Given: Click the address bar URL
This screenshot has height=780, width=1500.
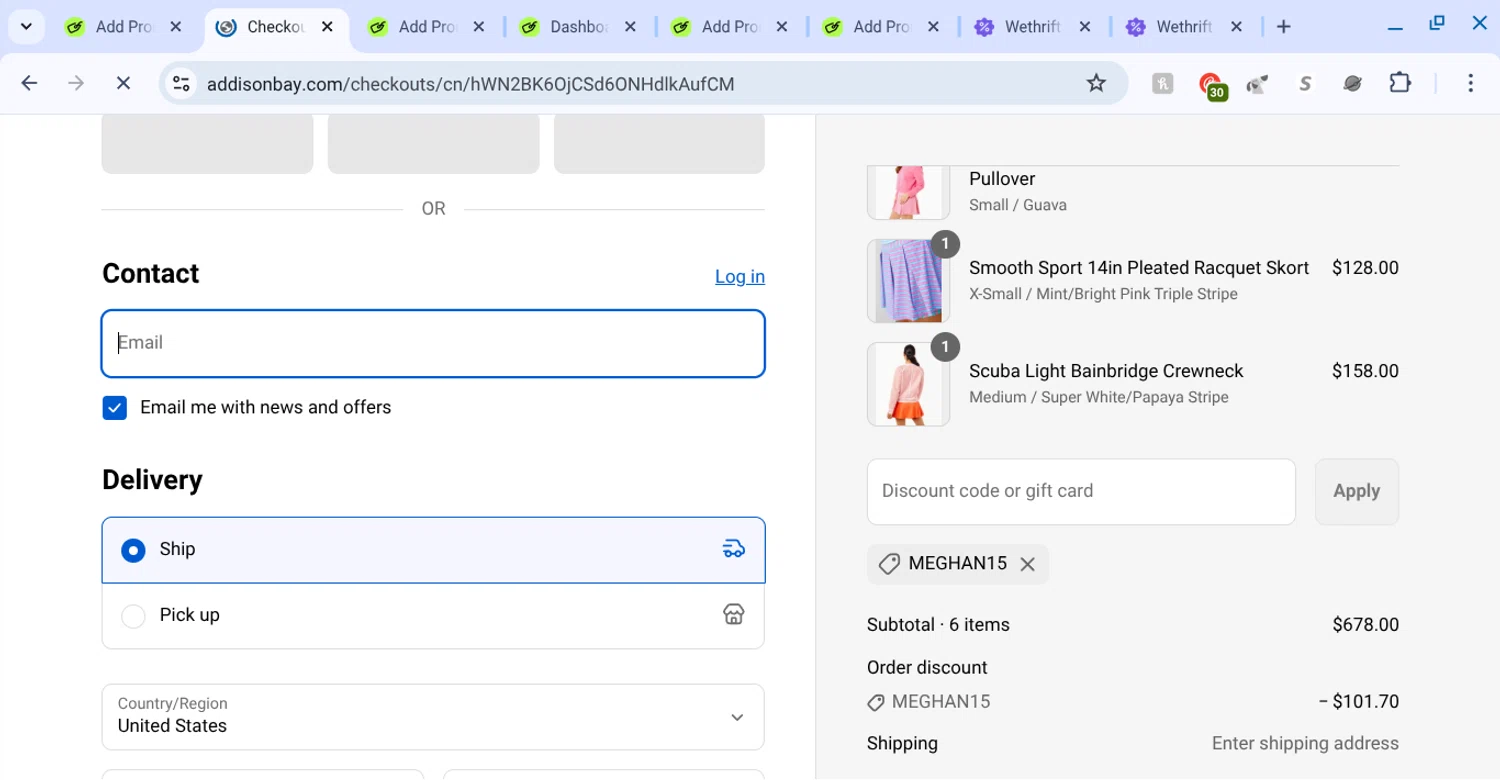Looking at the screenshot, I should coord(470,84).
